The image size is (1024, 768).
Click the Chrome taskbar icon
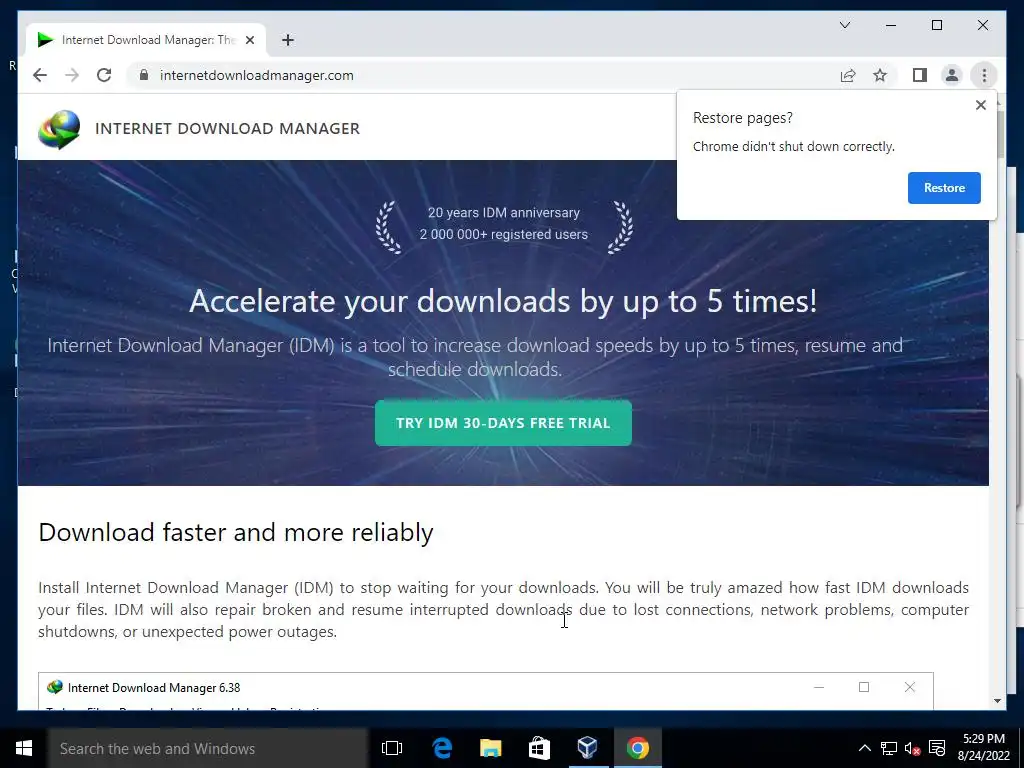[x=637, y=748]
